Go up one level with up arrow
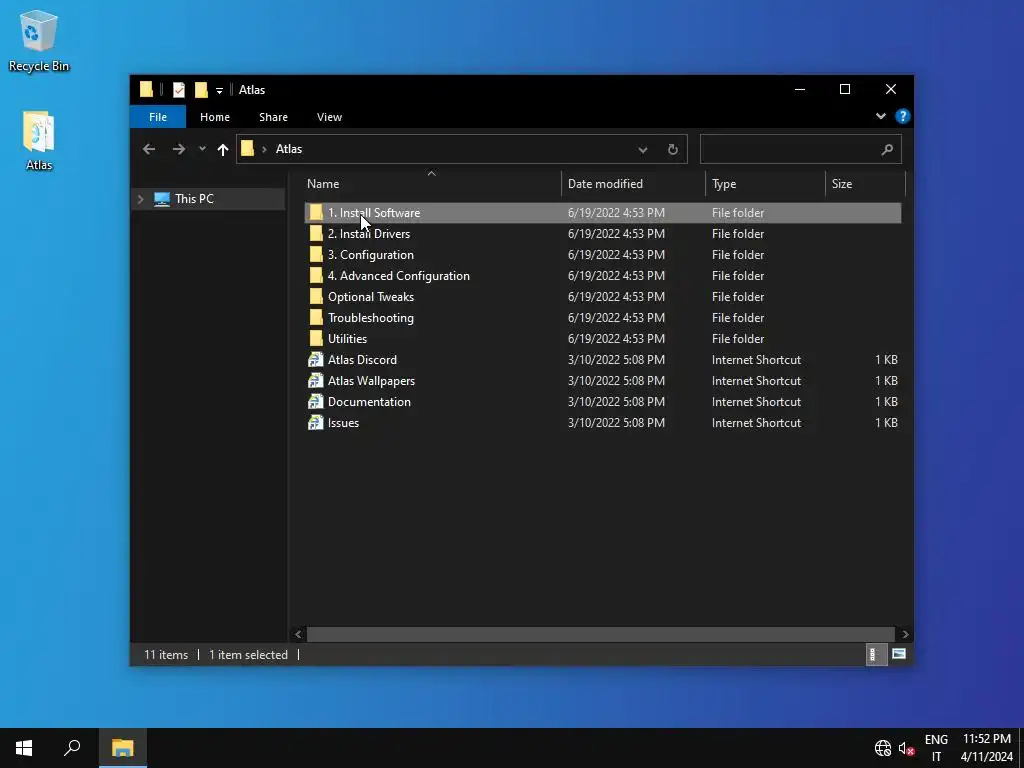1024x768 pixels. 223,150
